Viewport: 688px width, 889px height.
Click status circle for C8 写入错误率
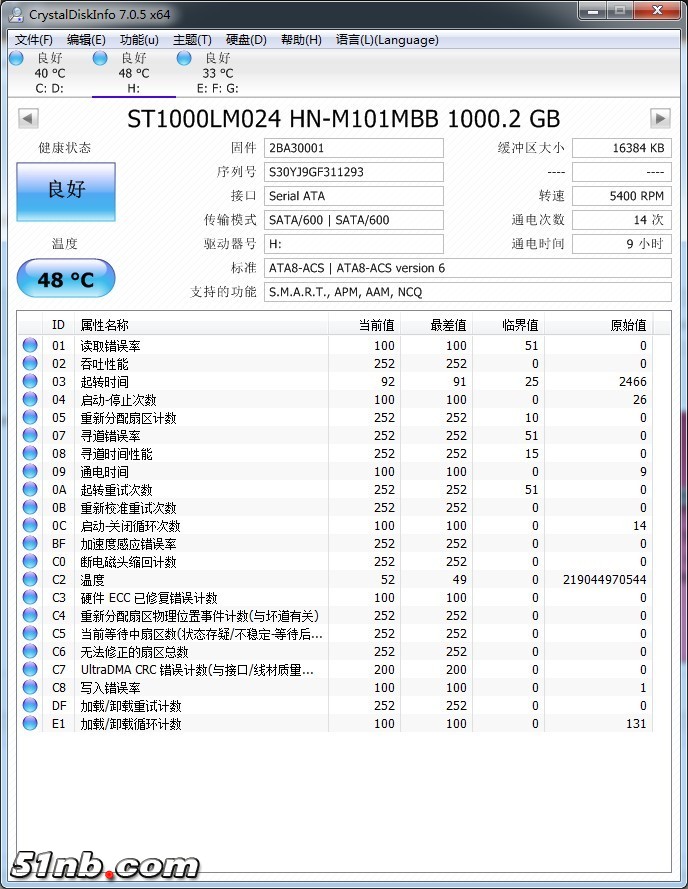coord(30,687)
